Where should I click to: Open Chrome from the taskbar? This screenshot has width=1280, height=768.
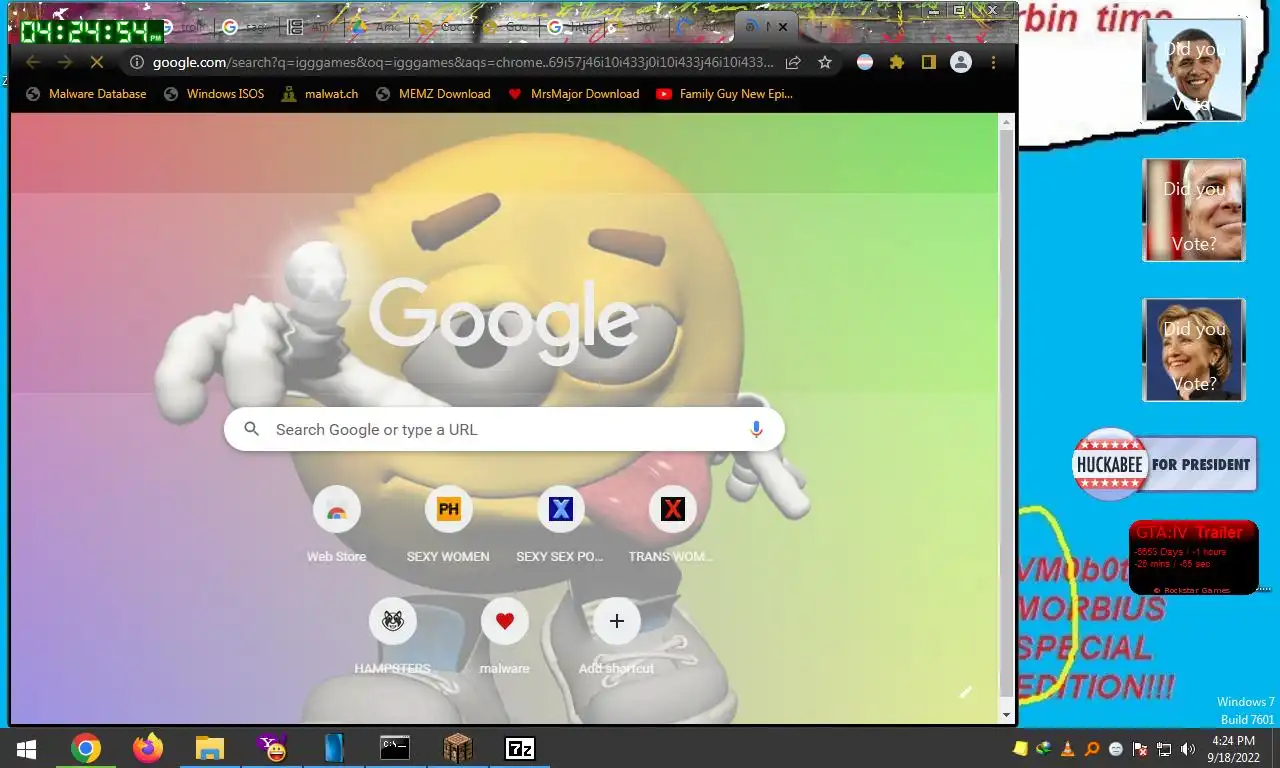pos(86,748)
